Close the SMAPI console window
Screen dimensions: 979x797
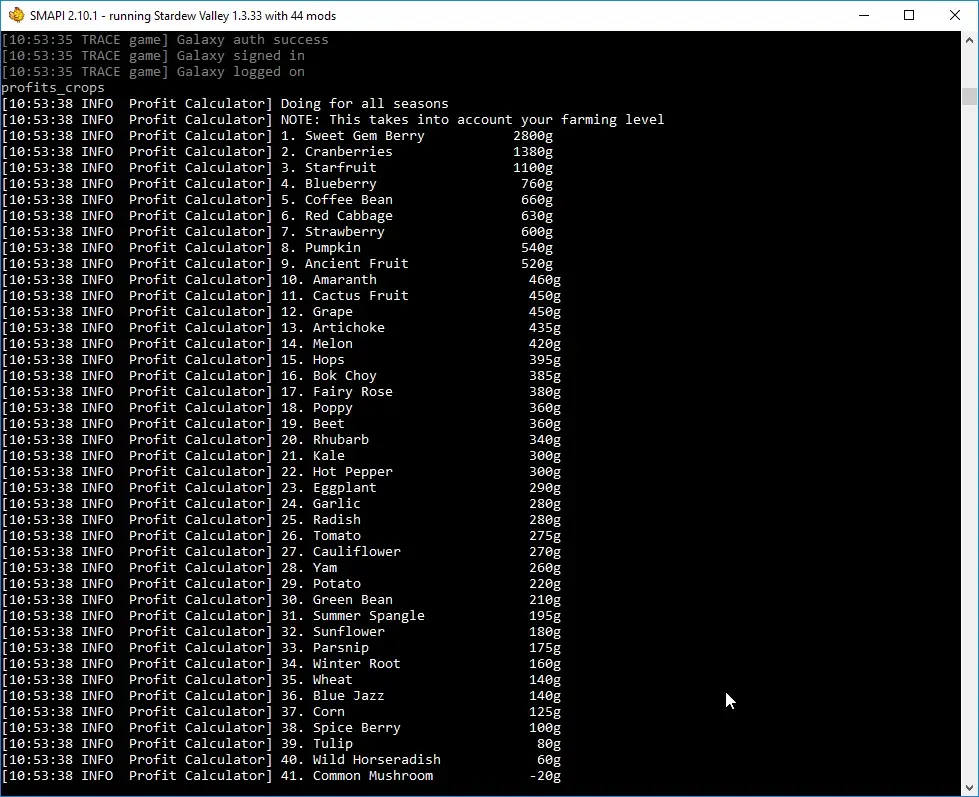coord(955,16)
